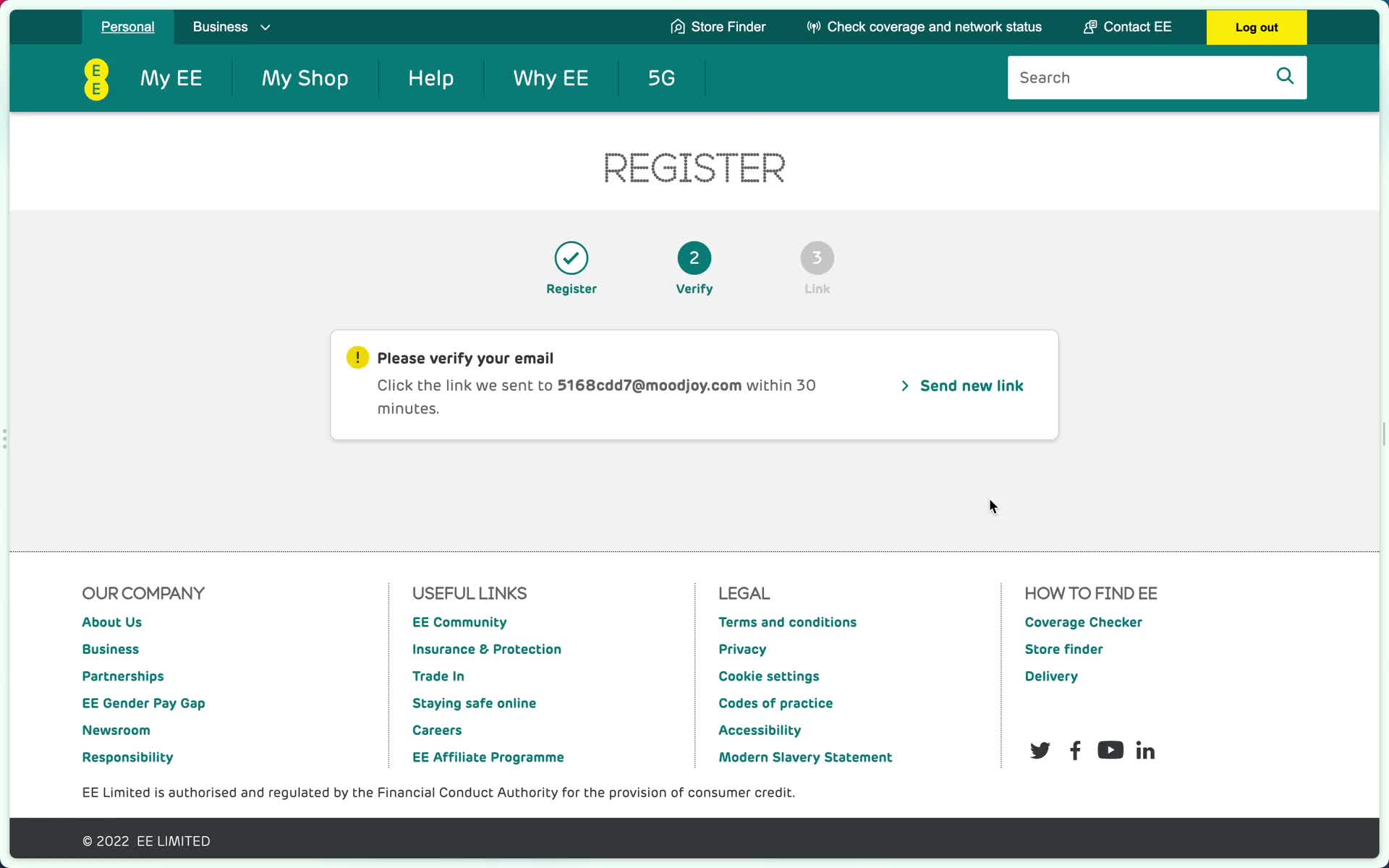Open Codes of practice link

[x=776, y=703]
